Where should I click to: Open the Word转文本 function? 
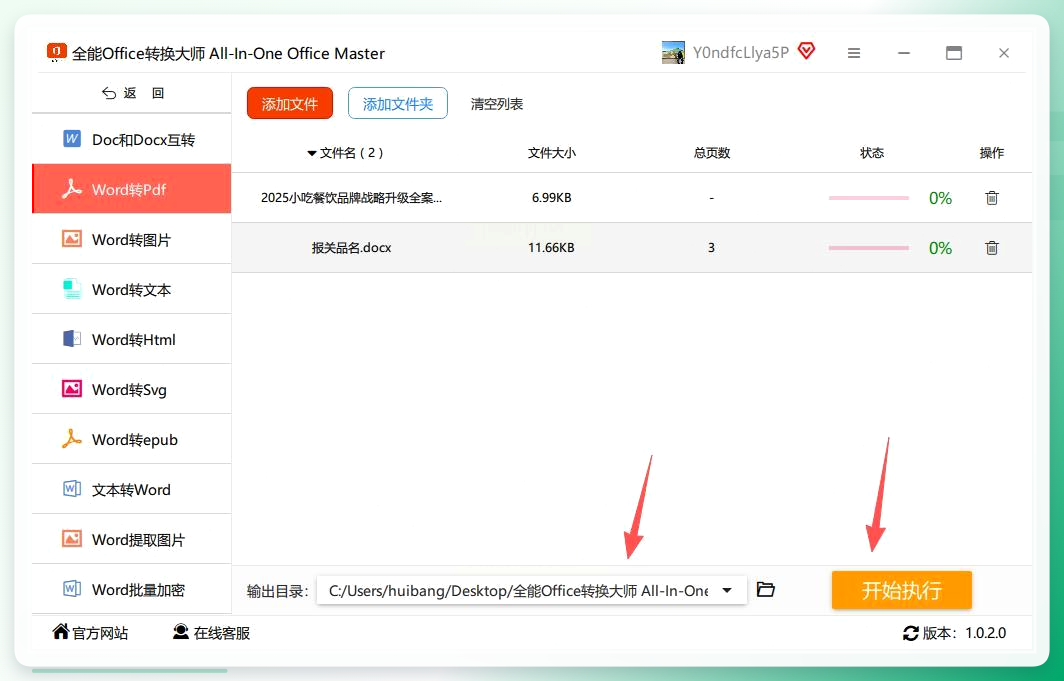click(132, 289)
